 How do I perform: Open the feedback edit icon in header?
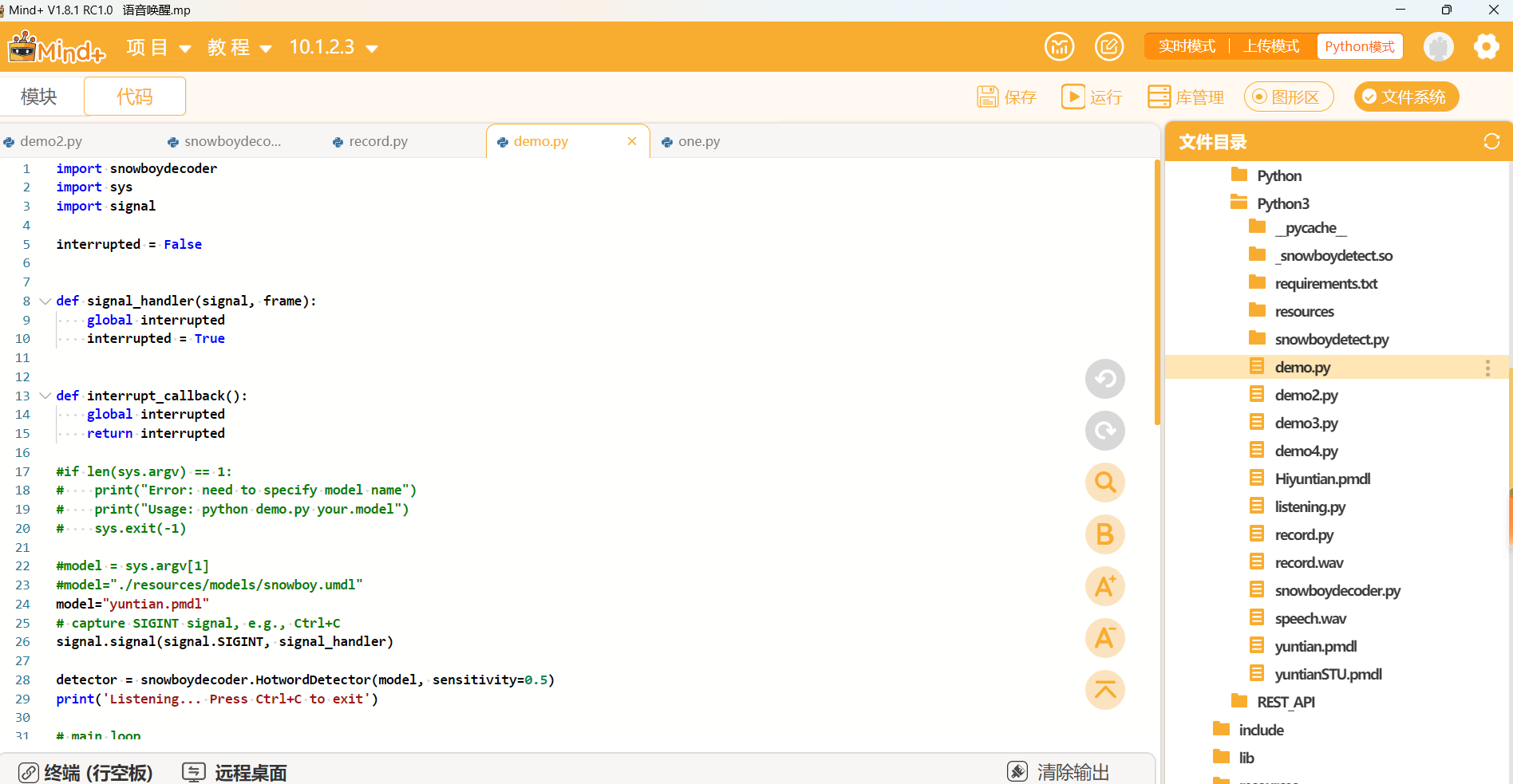1108,47
